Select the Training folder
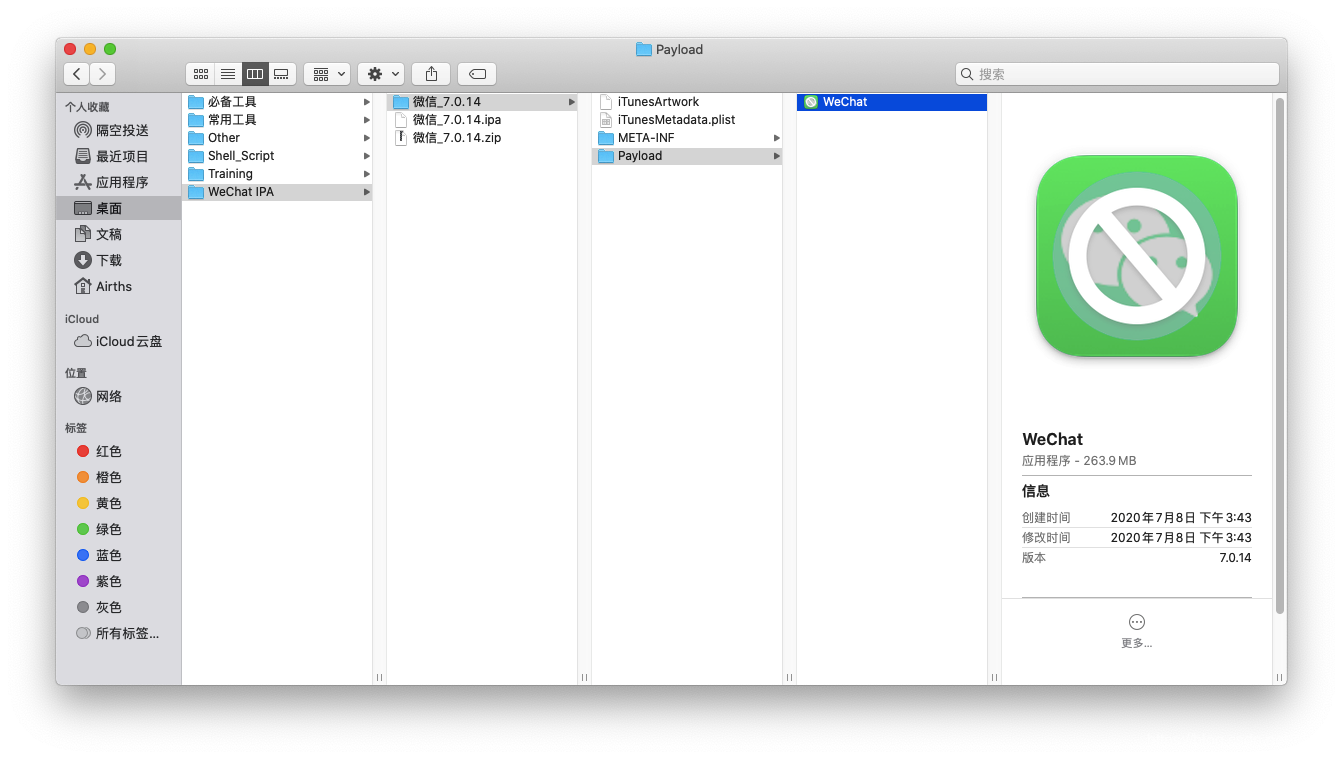The height and width of the screenshot is (759, 1343). (277, 174)
